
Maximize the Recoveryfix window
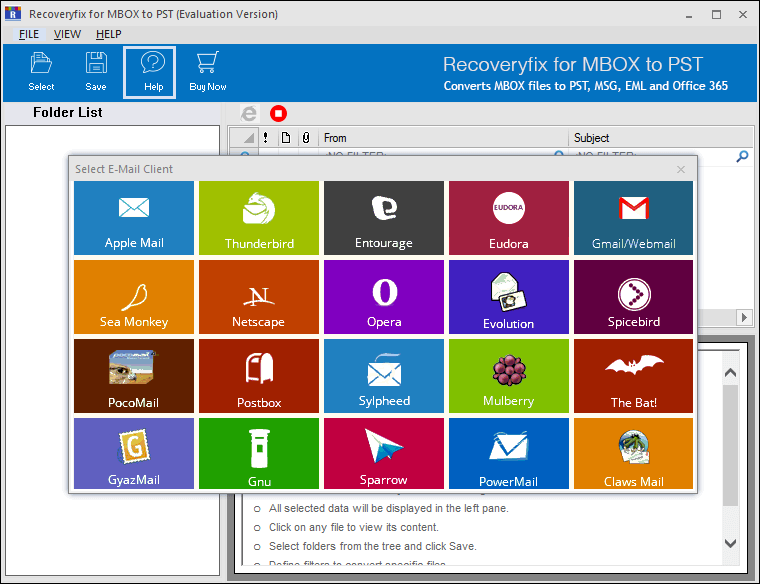pyautogui.click(x=716, y=15)
